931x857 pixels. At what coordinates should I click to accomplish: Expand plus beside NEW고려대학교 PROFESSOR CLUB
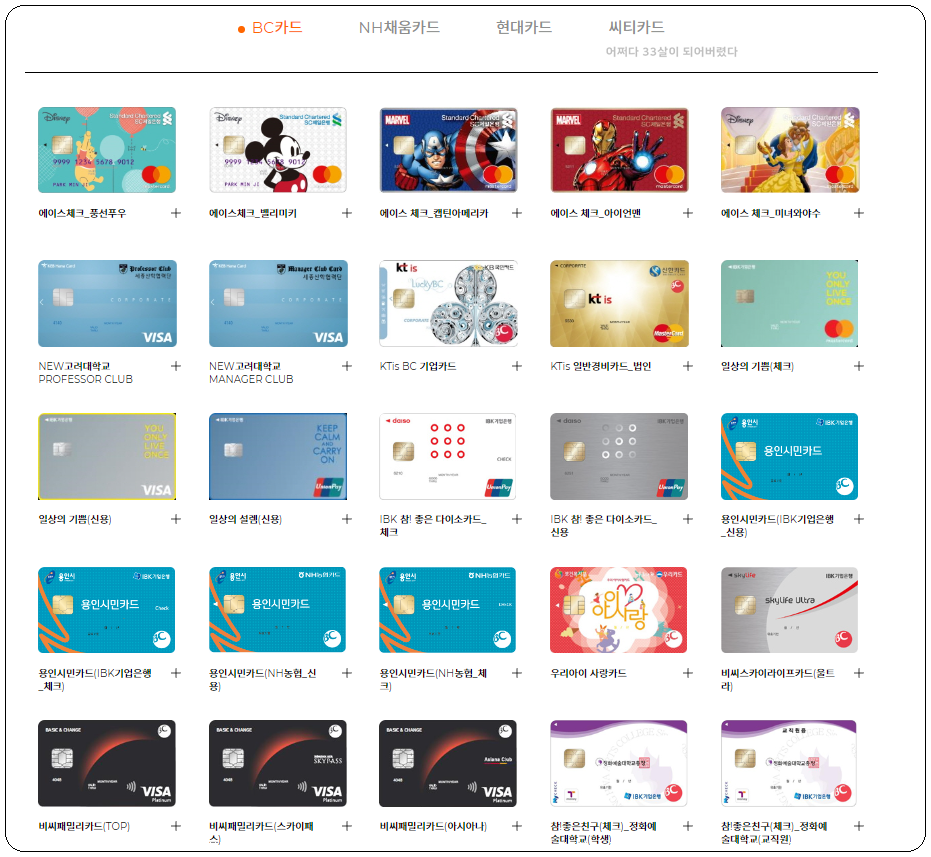176,366
